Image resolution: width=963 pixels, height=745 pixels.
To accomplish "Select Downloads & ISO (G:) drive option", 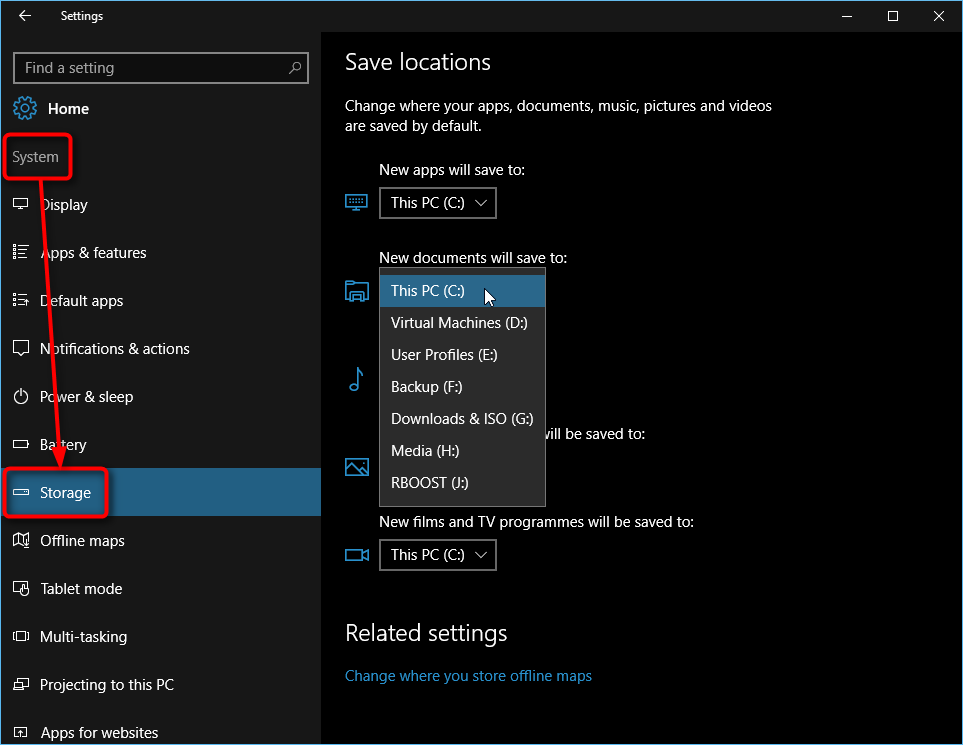I will point(462,418).
